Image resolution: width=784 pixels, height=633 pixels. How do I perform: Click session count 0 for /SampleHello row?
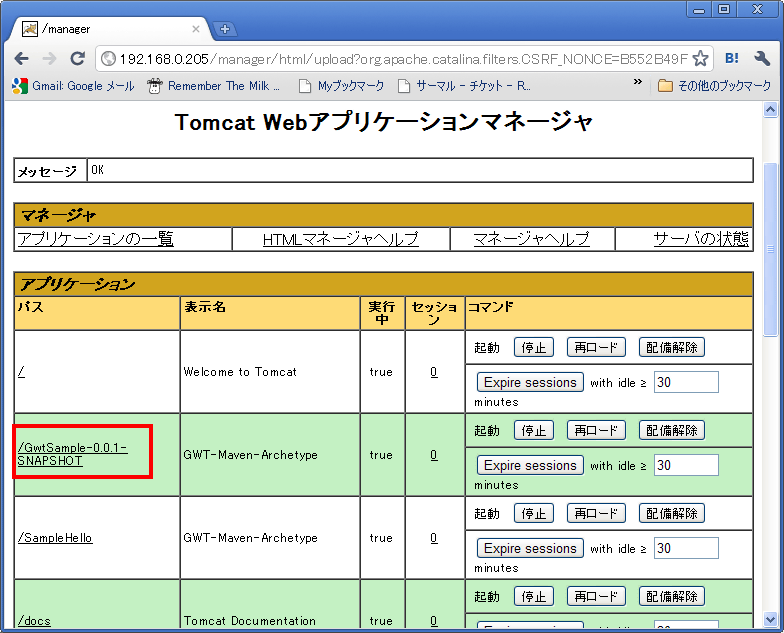tap(434, 538)
